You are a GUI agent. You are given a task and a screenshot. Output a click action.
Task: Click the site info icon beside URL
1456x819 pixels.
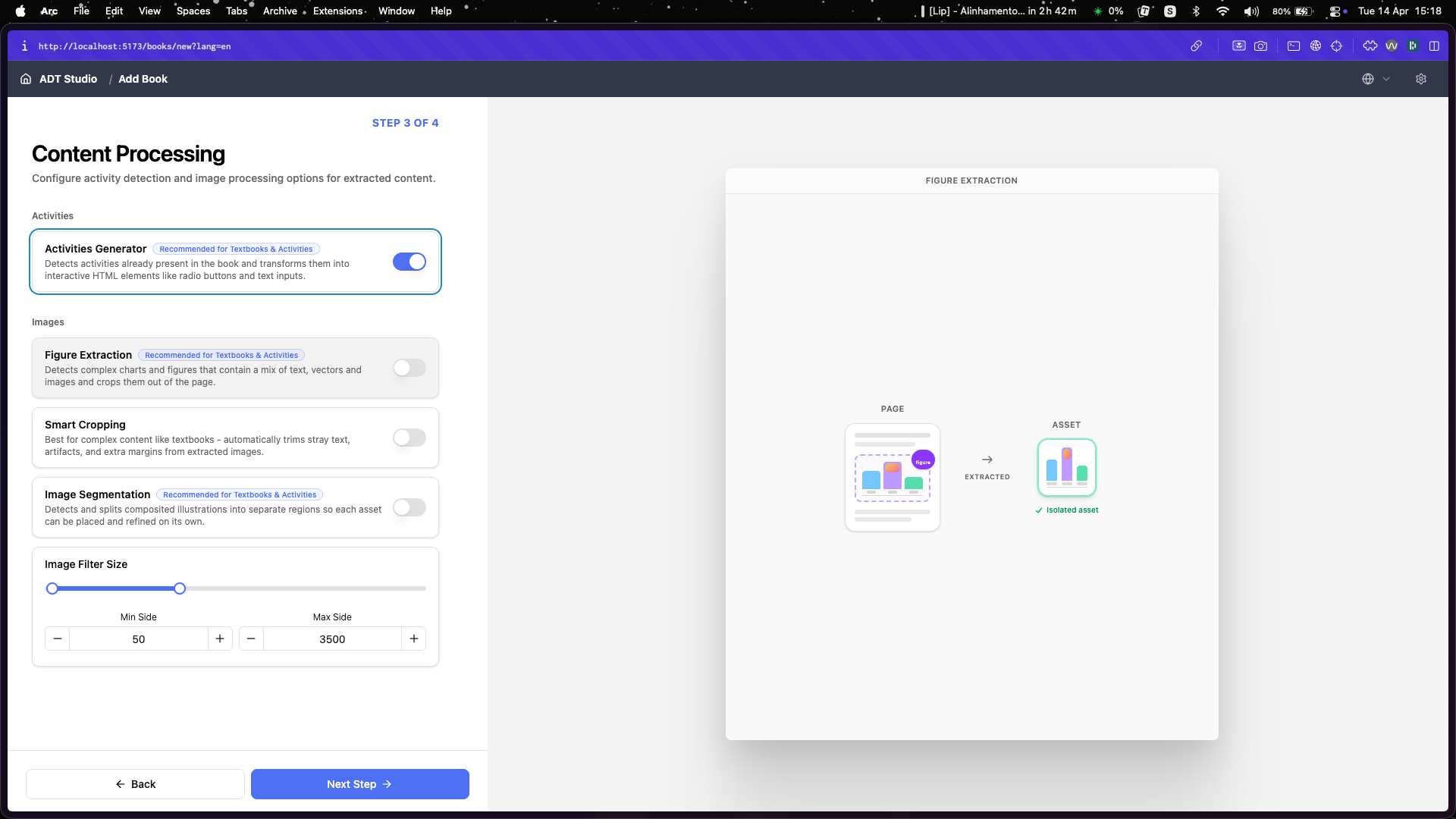point(24,46)
